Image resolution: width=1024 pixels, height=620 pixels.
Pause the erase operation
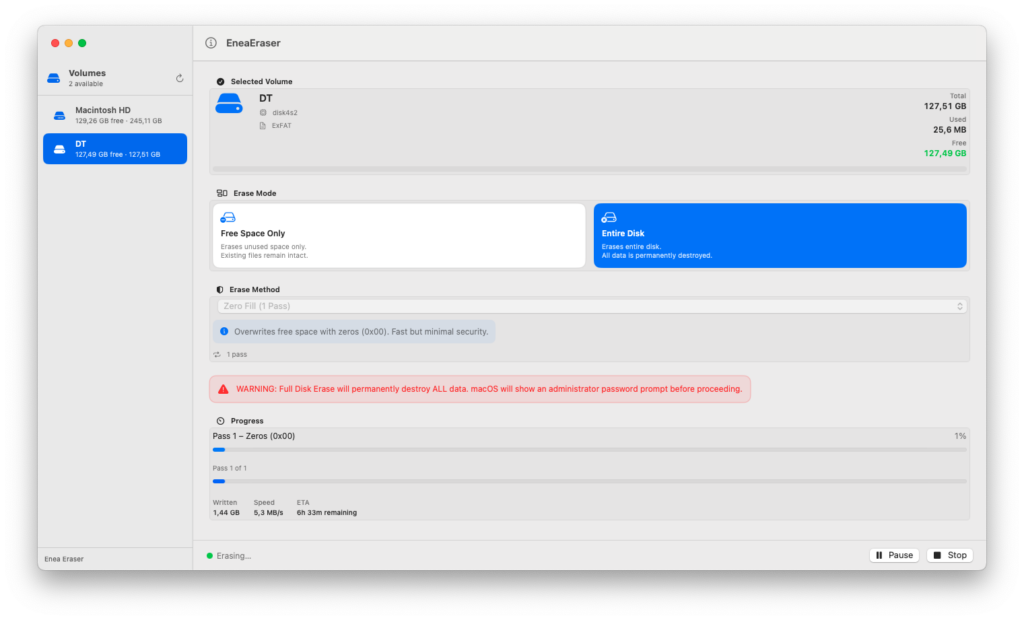[894, 555]
